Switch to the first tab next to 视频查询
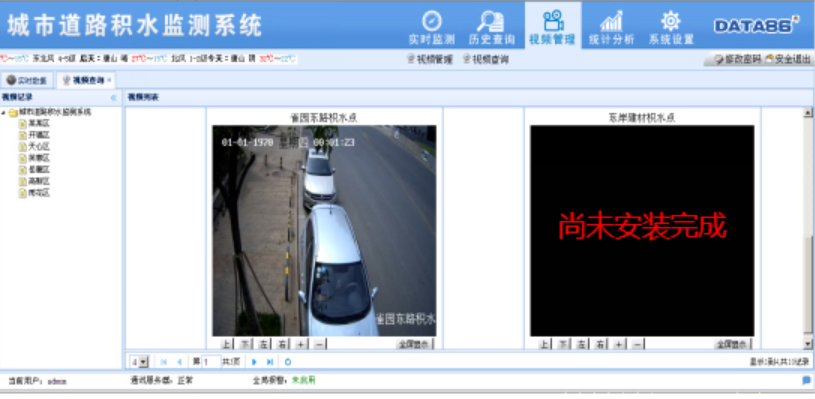815x399 pixels. (x=27, y=80)
